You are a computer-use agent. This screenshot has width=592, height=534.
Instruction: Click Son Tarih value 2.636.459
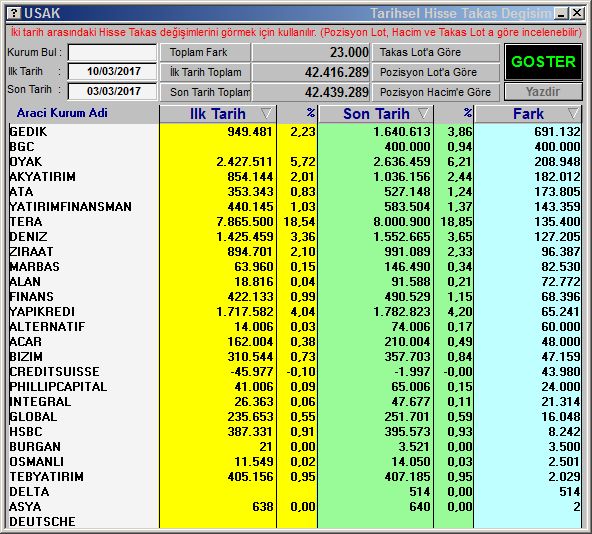click(402, 162)
